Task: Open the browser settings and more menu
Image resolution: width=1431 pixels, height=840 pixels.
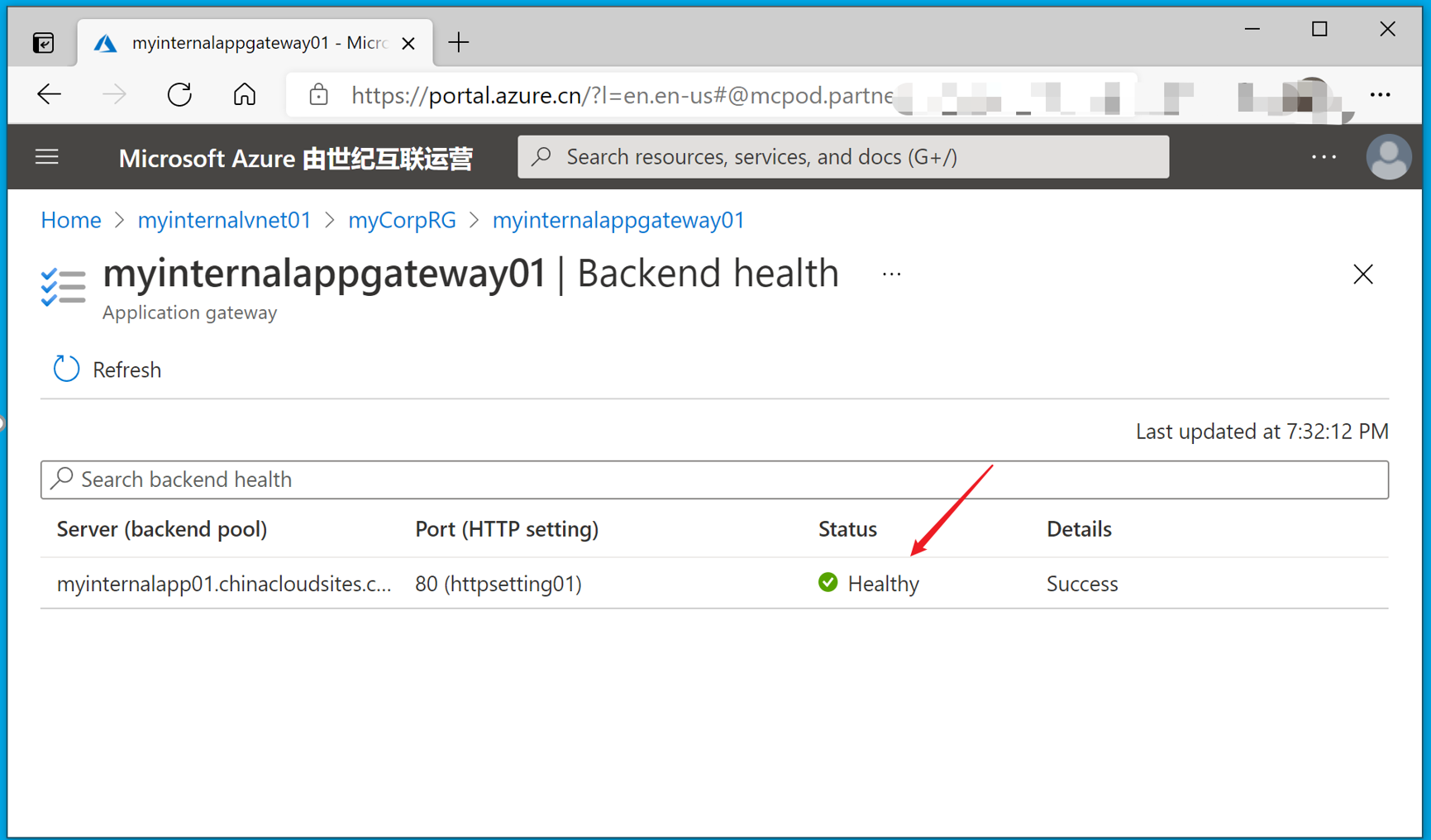Action: click(1380, 95)
